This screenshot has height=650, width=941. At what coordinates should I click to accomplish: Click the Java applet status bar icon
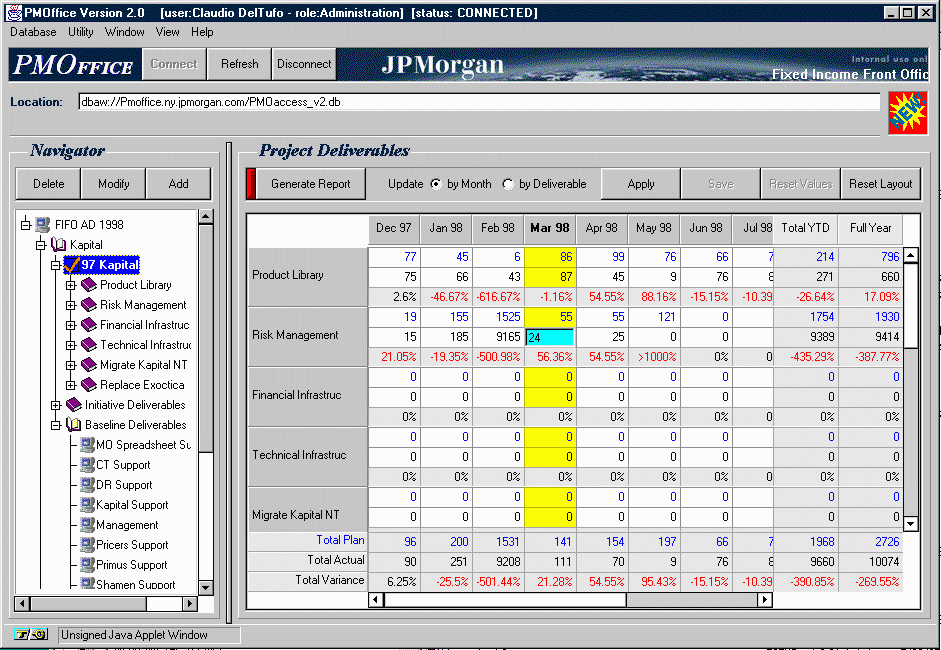pyautogui.click(x=31, y=634)
